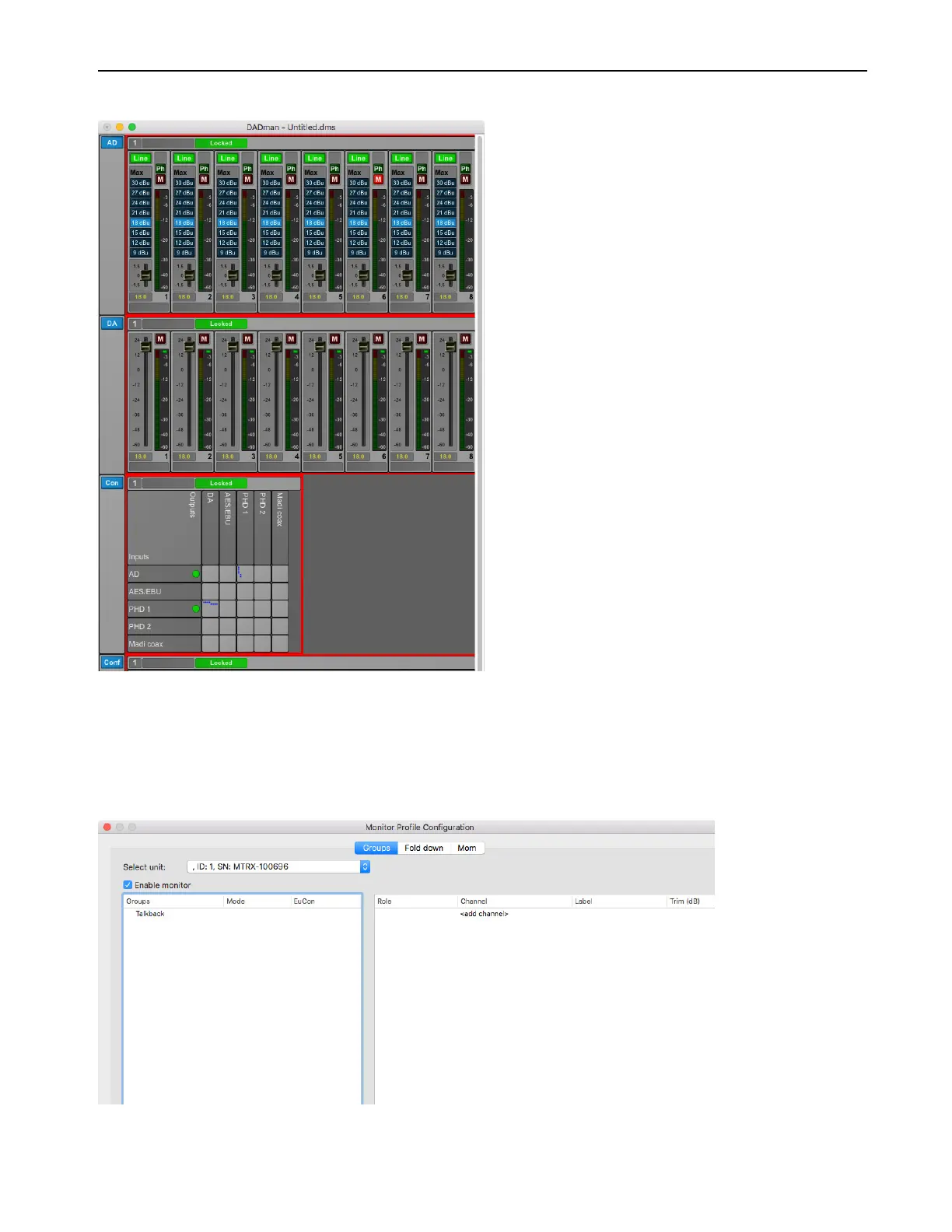This screenshot has width=952, height=1232.
Task: Select 27 dBu max level on AD channel 8
Action: click(x=446, y=193)
